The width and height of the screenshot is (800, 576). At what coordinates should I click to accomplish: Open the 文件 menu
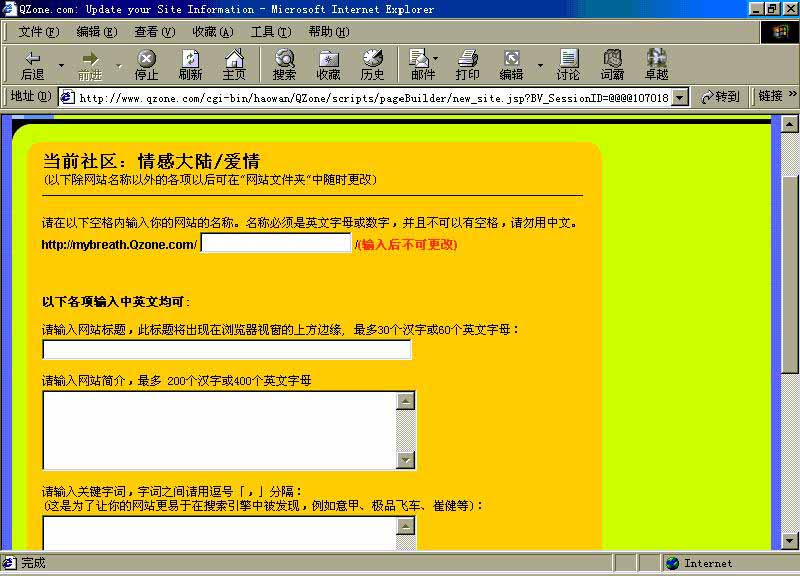[28, 31]
